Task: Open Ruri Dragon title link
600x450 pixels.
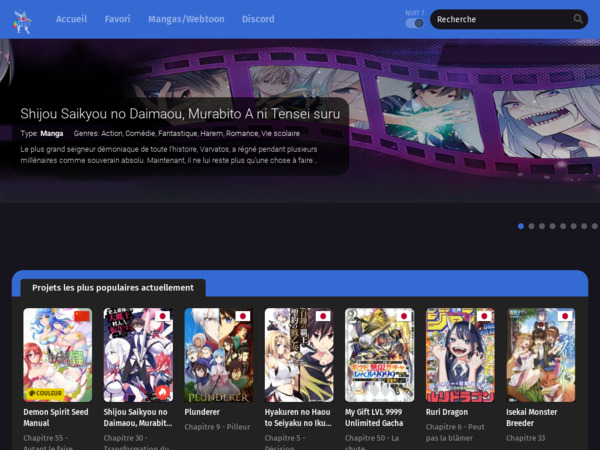Action: (x=447, y=412)
